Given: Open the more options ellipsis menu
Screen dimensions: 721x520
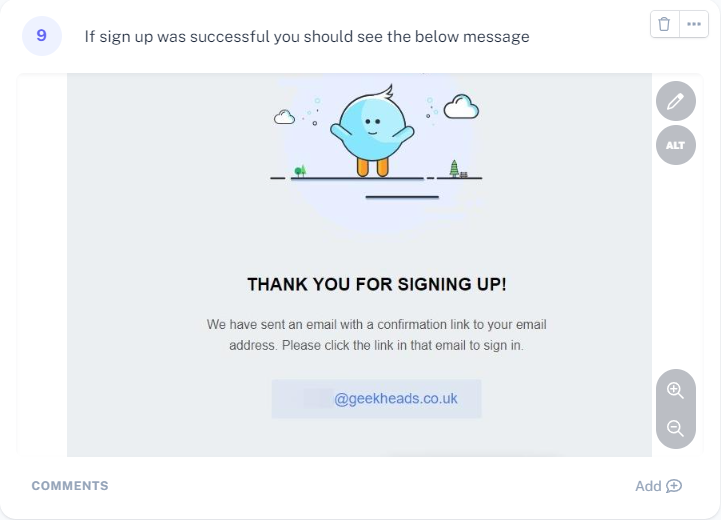Looking at the screenshot, I should (x=693, y=25).
